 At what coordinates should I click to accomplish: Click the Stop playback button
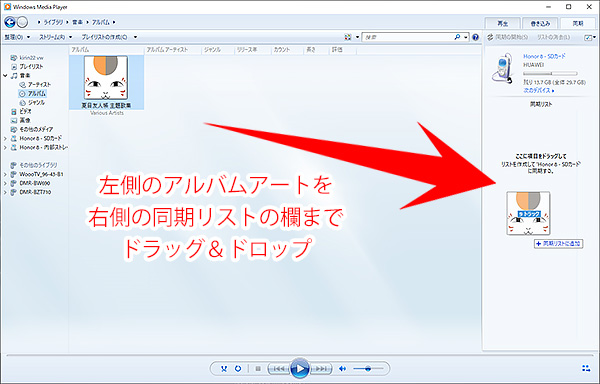258,369
